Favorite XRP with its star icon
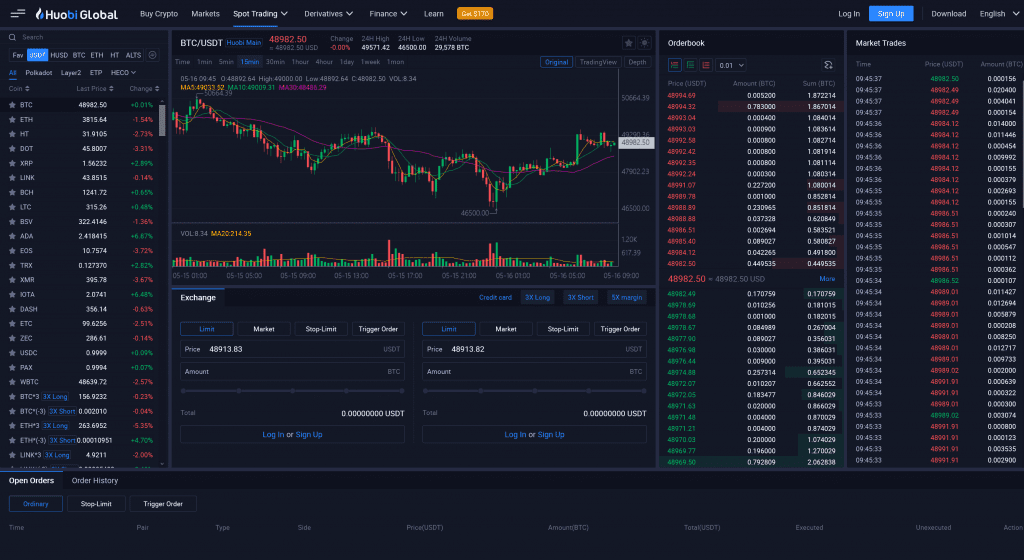This screenshot has height=560, width=1024. (12, 163)
